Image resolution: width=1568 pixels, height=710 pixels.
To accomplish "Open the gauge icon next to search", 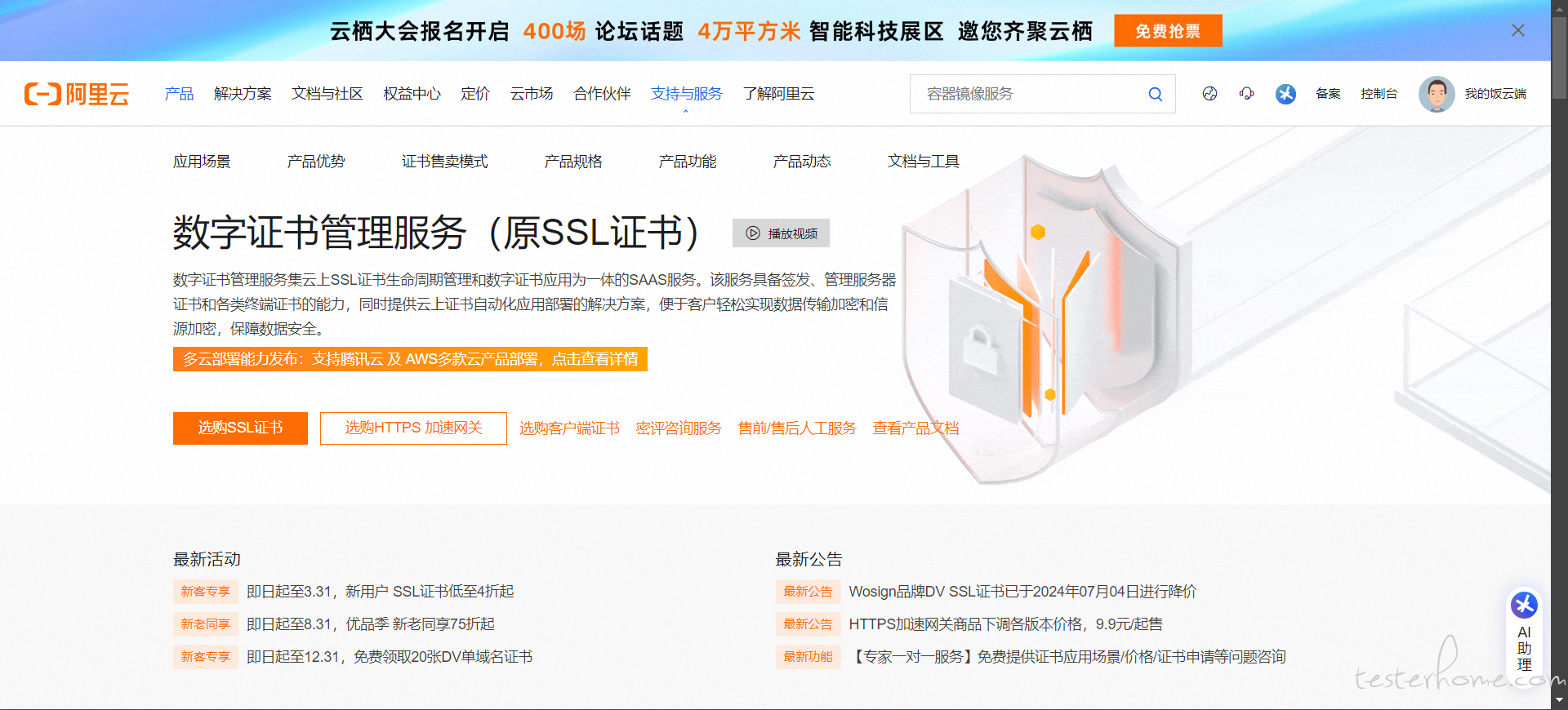I will tap(1209, 94).
